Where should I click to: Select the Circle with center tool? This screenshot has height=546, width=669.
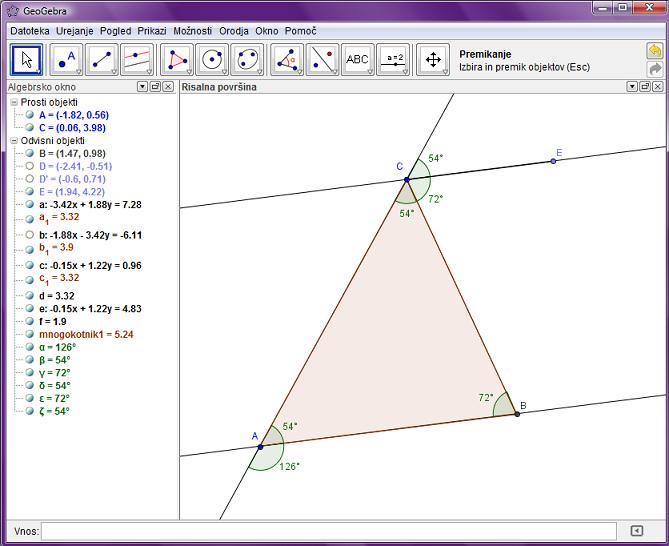point(212,60)
